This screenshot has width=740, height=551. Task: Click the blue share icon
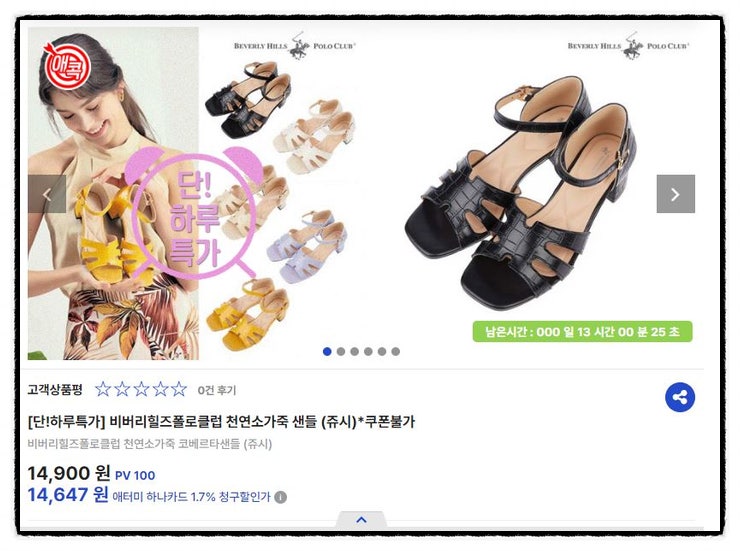680,397
